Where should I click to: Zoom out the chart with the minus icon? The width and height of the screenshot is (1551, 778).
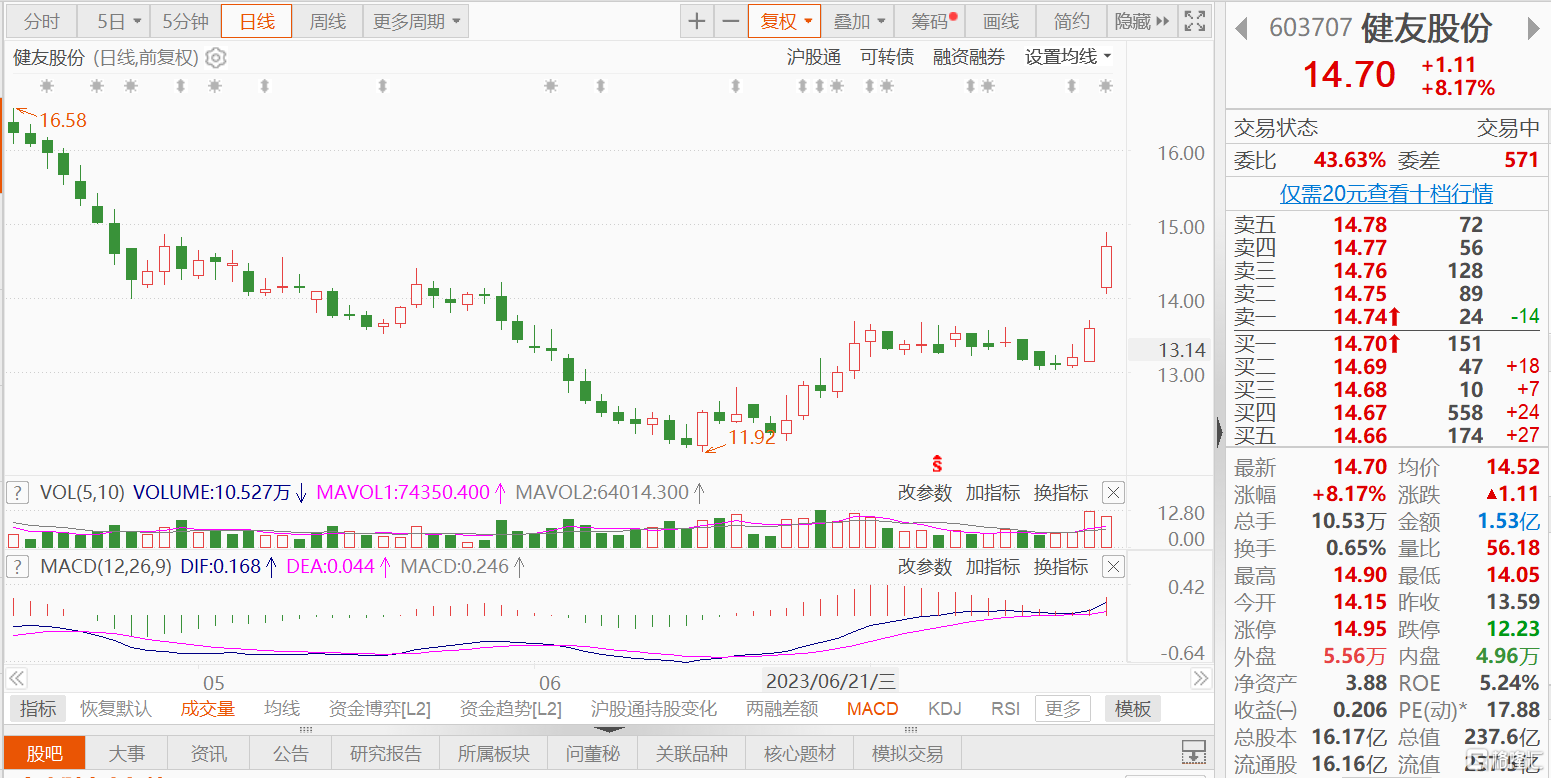tap(731, 21)
